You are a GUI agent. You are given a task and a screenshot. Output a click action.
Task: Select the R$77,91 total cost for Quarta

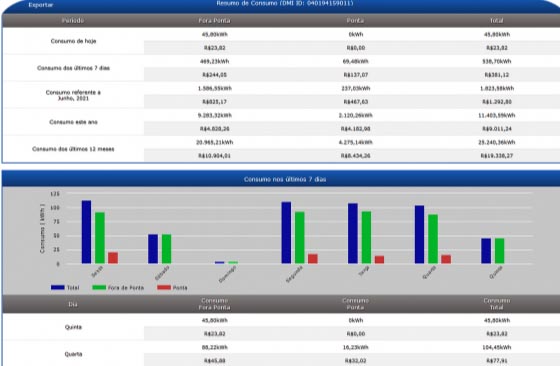[x=497, y=361]
